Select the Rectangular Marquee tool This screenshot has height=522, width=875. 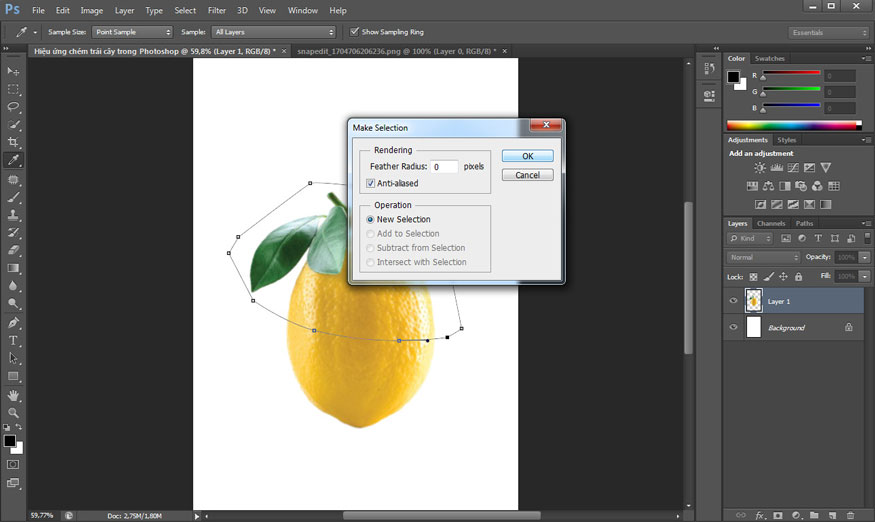[13, 89]
